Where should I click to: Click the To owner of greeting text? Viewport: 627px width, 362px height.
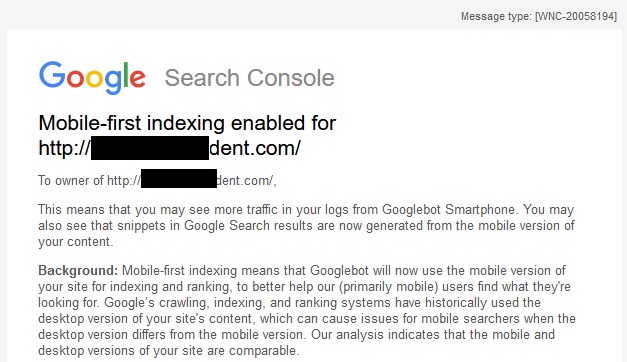(71, 180)
